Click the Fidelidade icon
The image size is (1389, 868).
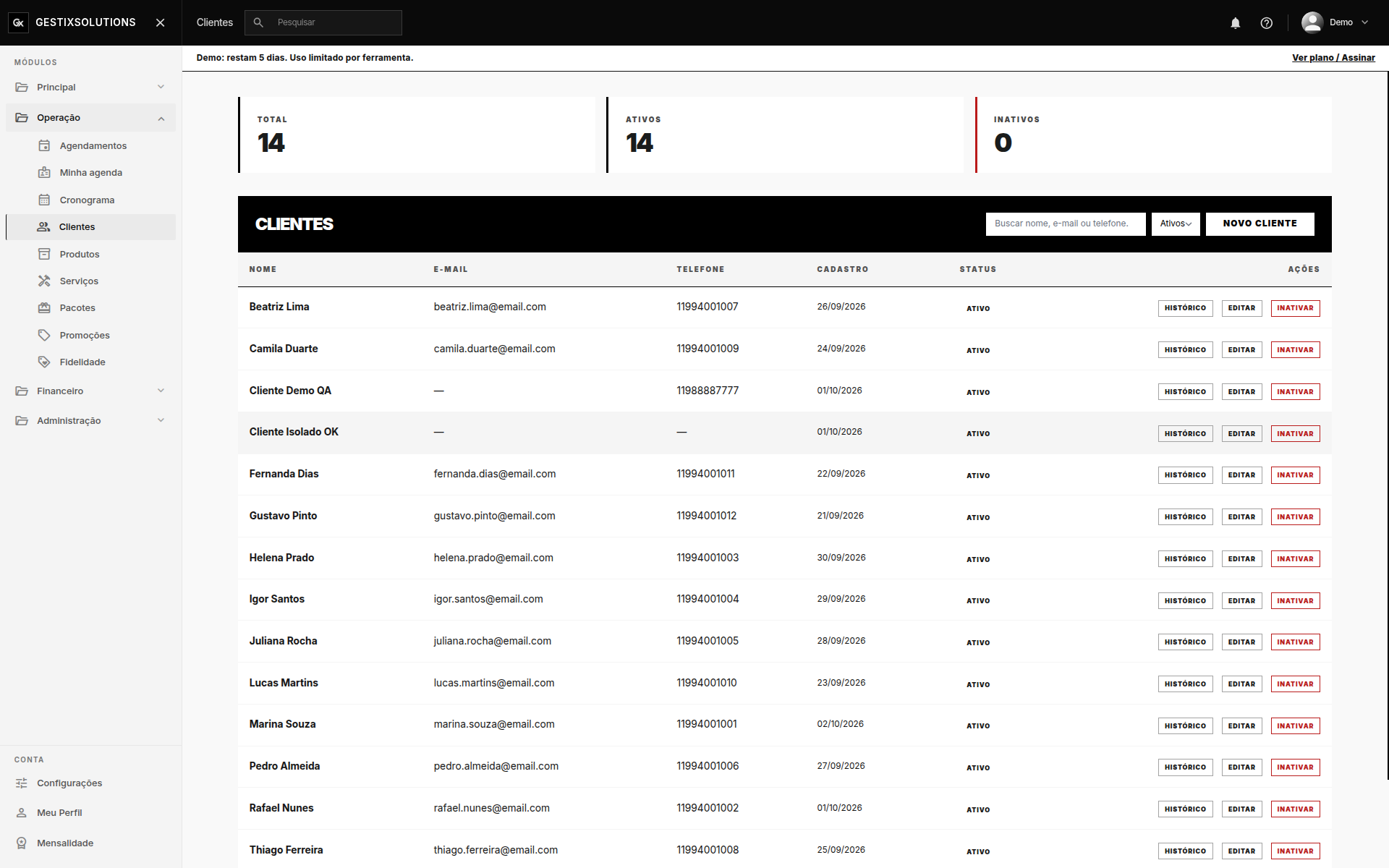(x=44, y=362)
